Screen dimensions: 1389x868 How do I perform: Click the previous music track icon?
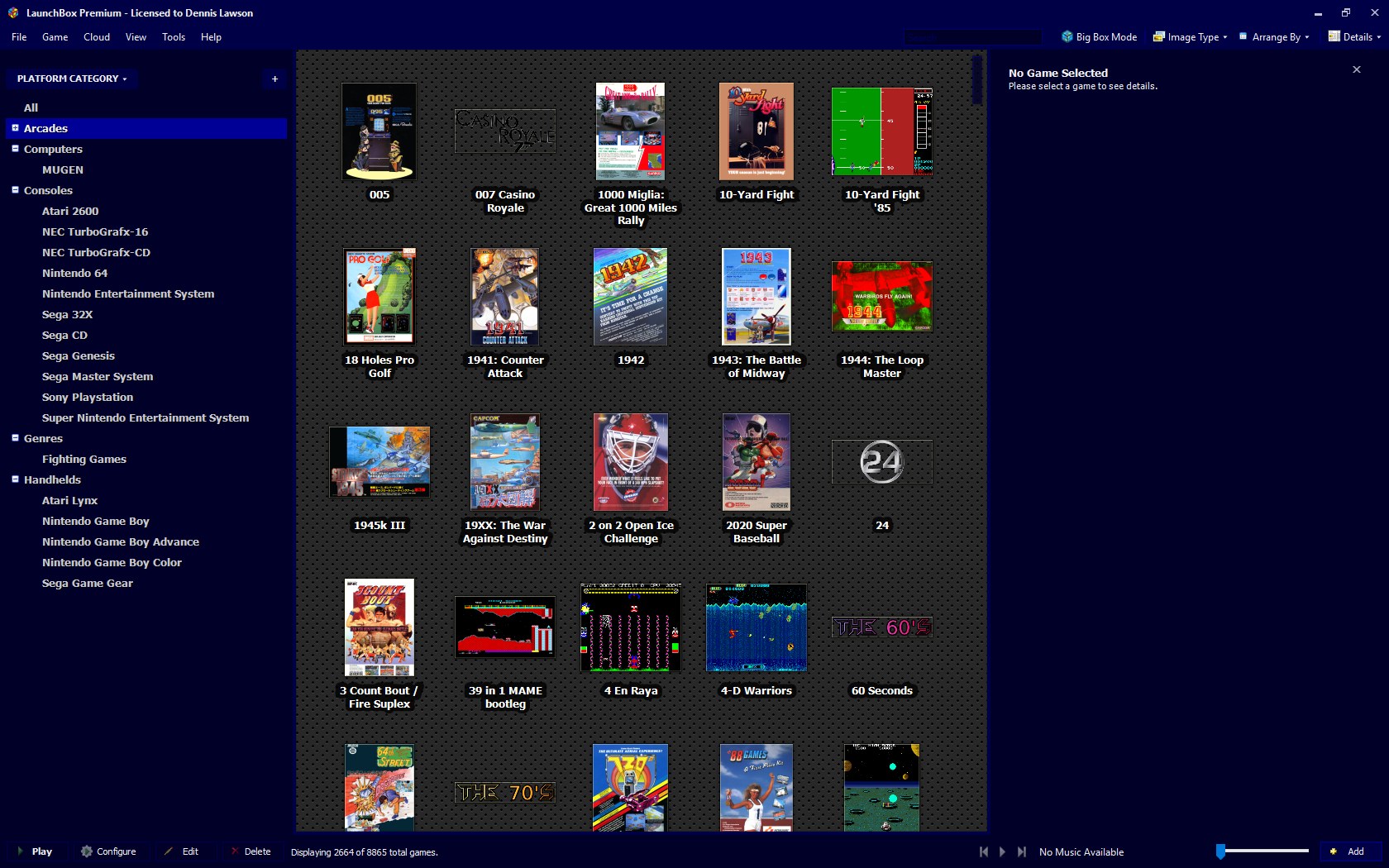pos(983,851)
